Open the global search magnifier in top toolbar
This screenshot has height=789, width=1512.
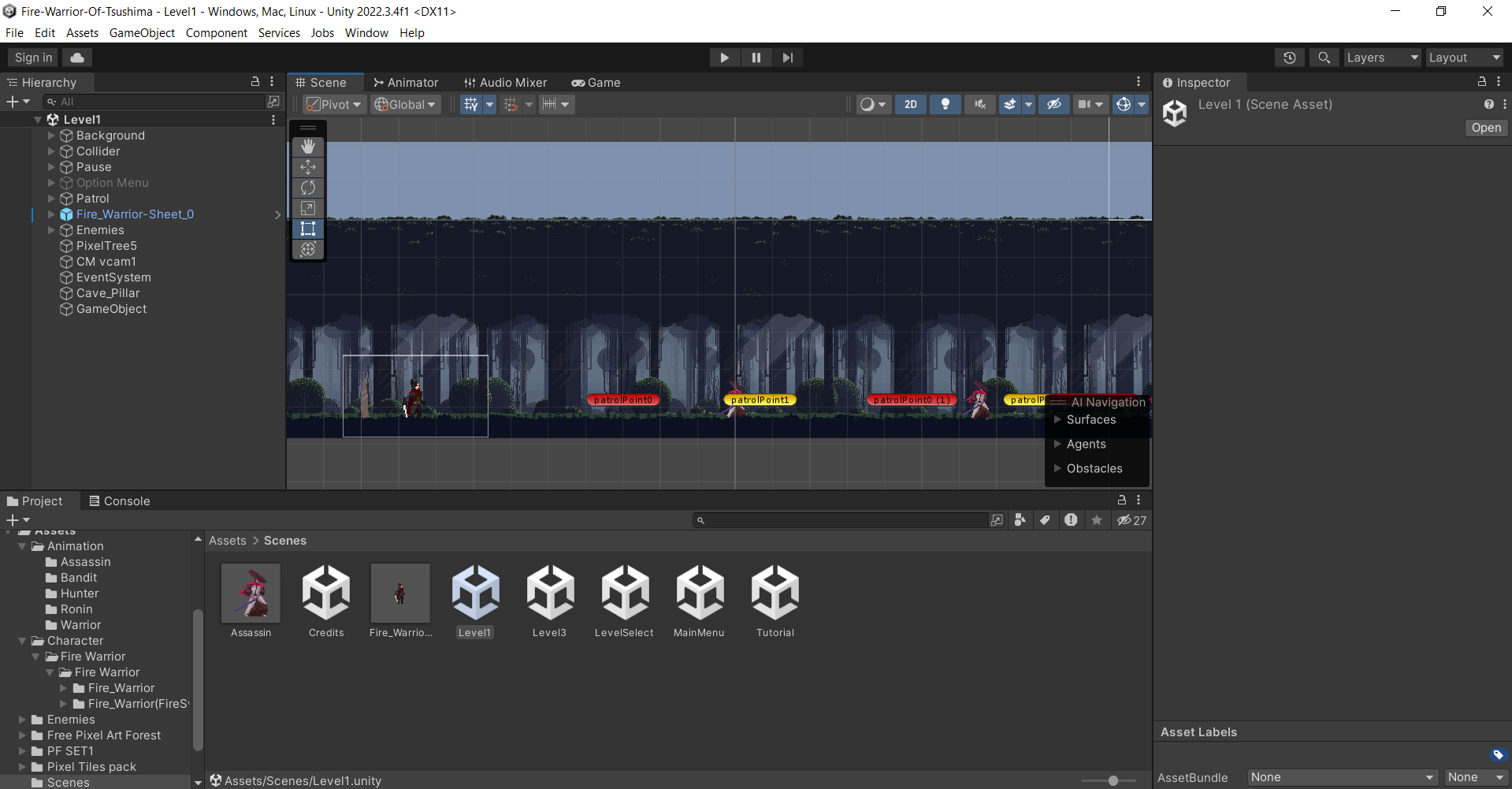point(1324,58)
